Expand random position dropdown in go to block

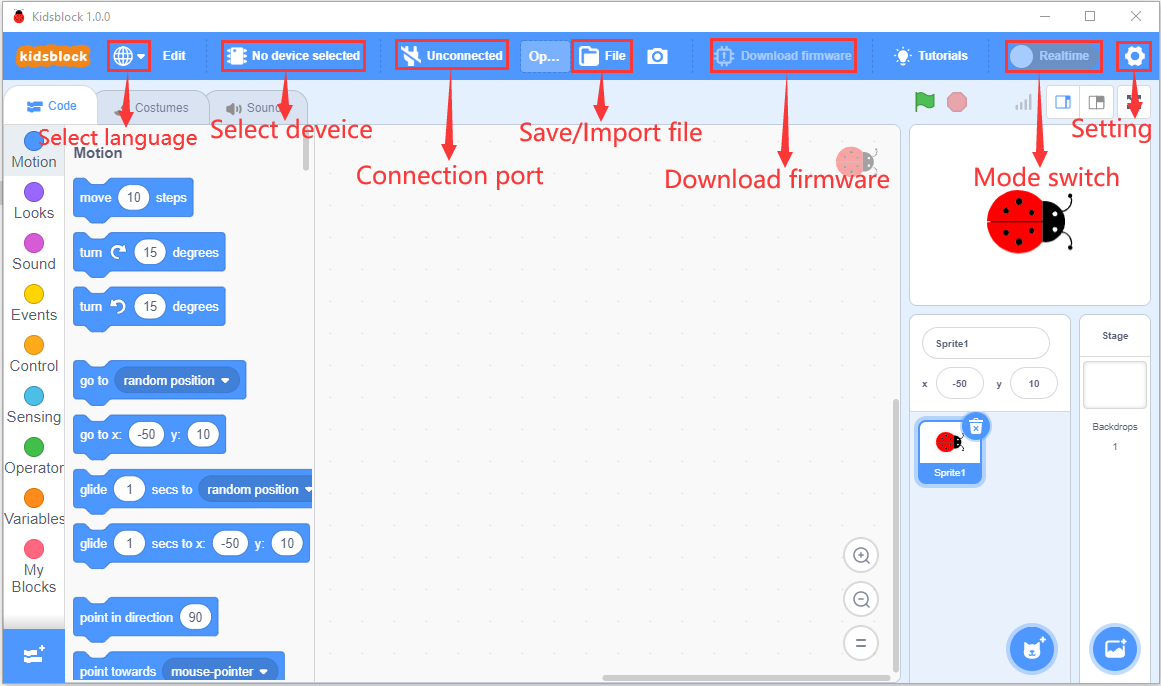point(225,381)
